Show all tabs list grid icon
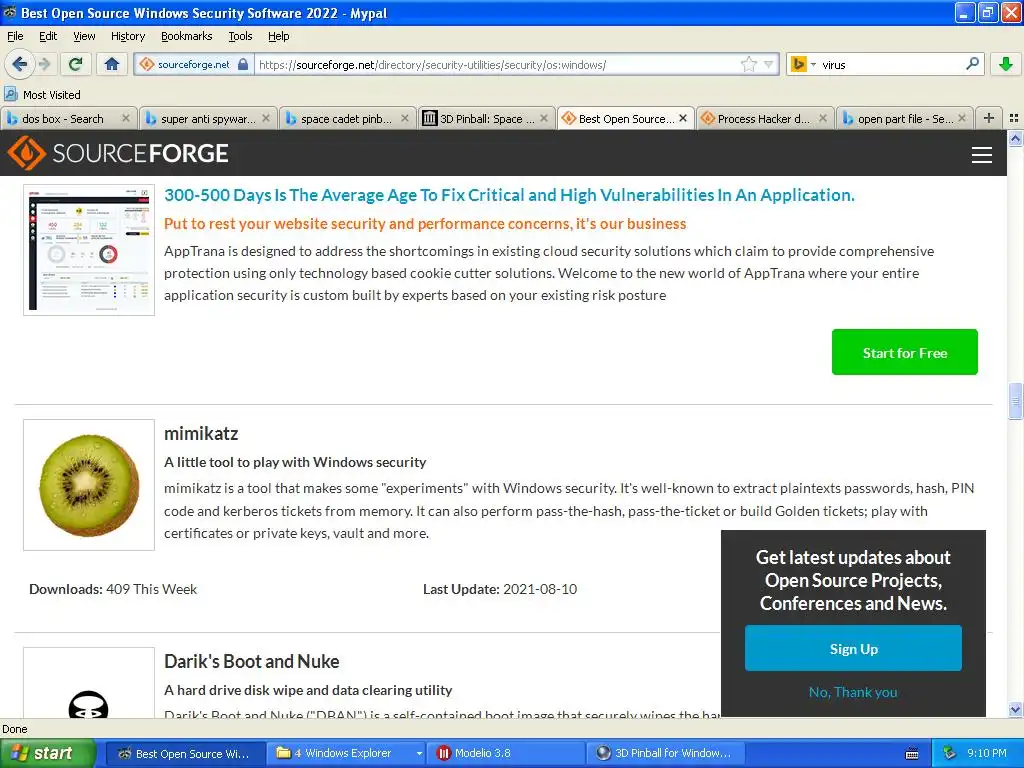1024x768 pixels. (1014, 118)
